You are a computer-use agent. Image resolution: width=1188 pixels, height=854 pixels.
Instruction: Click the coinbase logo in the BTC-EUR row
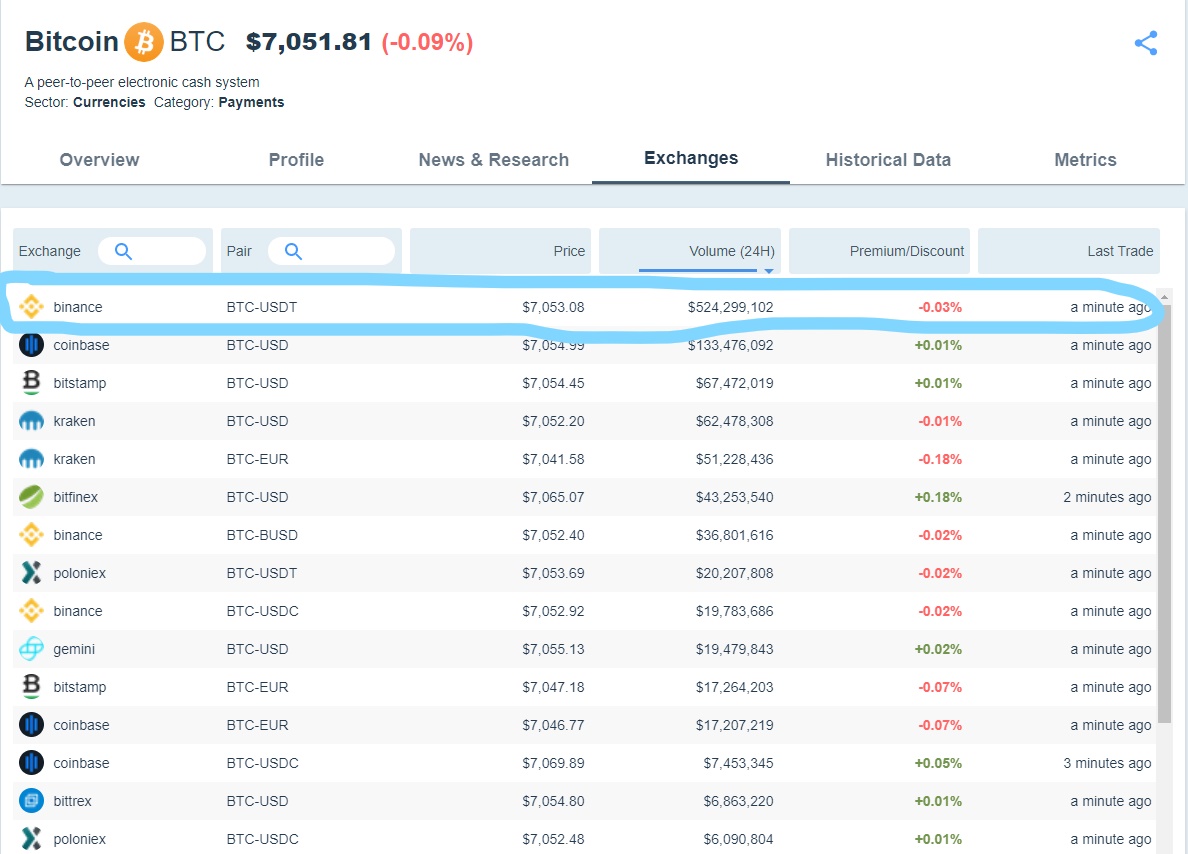31,725
